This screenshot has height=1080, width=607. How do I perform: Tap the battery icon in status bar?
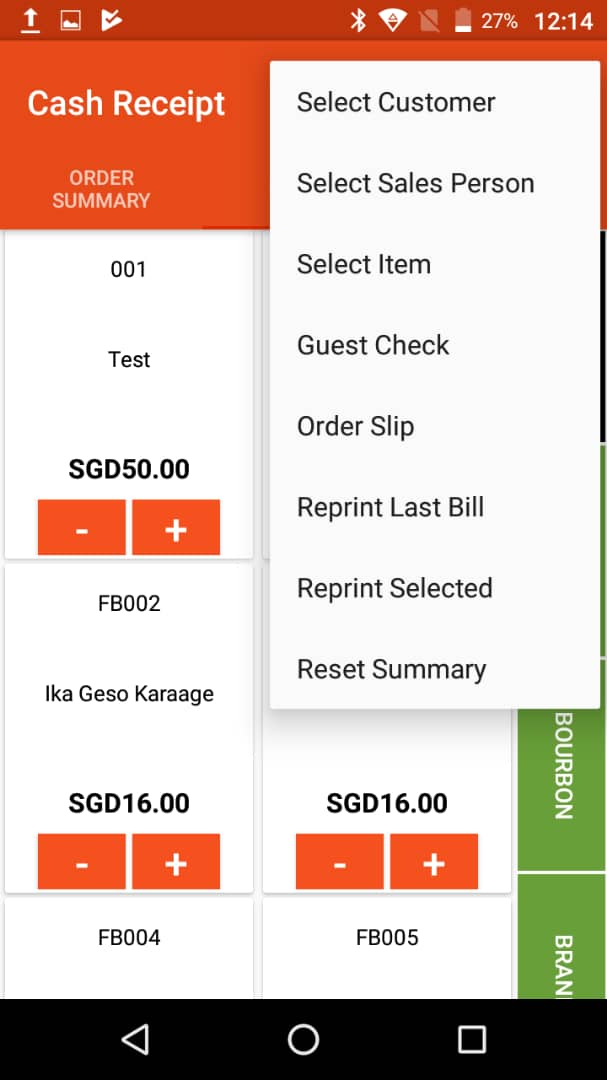click(463, 20)
